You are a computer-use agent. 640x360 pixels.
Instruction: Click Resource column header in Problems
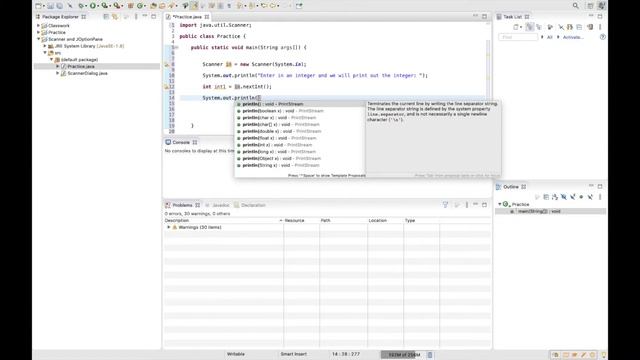click(x=301, y=220)
